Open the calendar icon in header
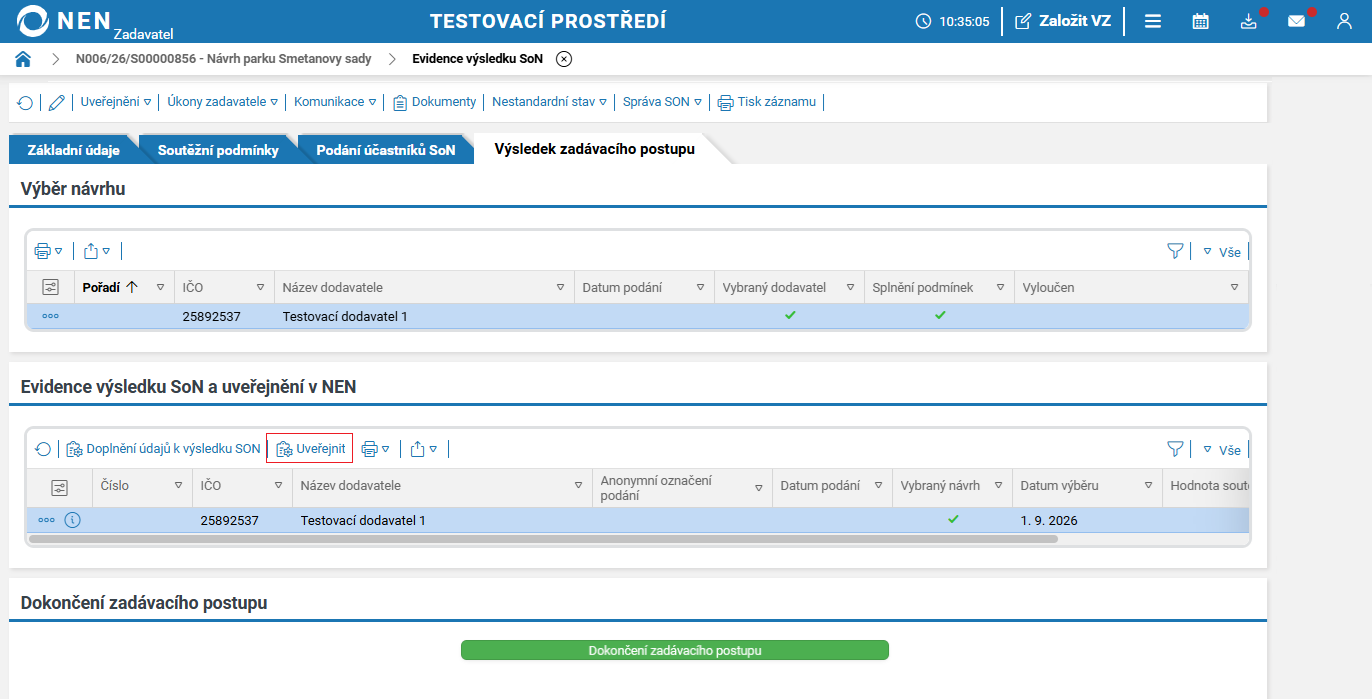1372x699 pixels. pyautogui.click(x=1201, y=21)
